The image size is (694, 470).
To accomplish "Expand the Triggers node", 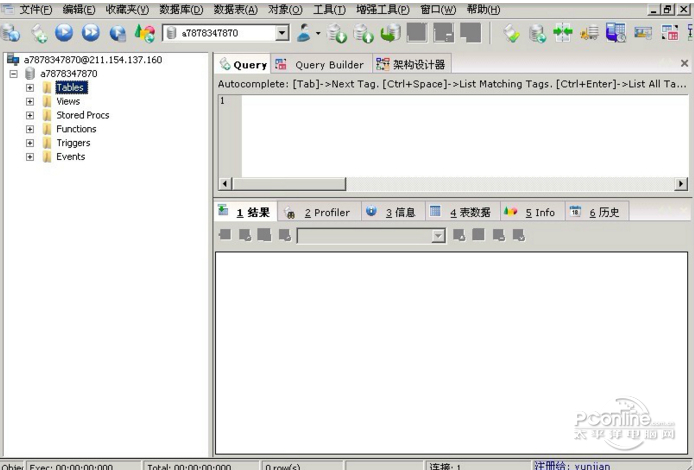I will coord(30,143).
